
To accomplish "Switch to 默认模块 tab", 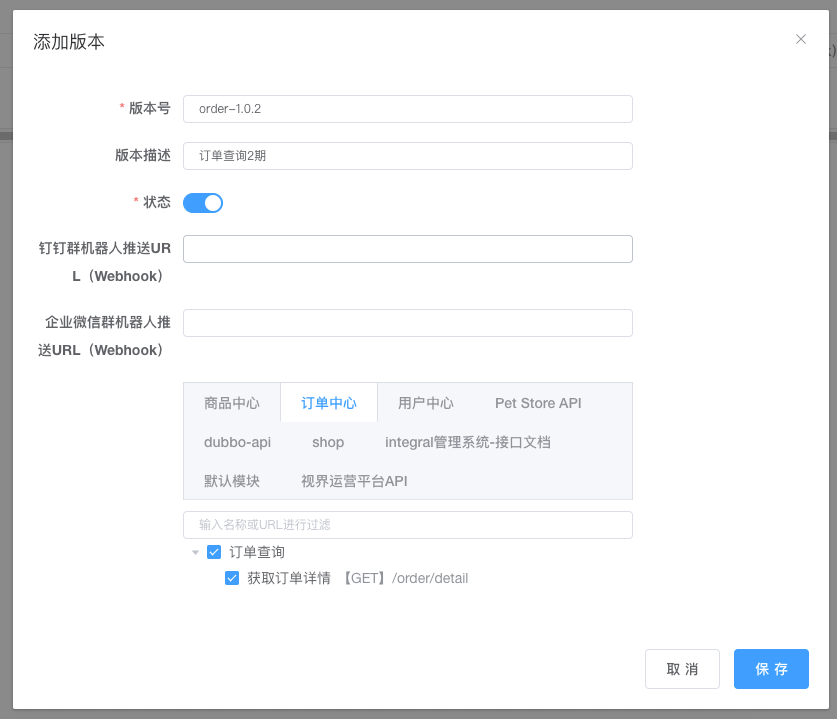I will click(232, 481).
